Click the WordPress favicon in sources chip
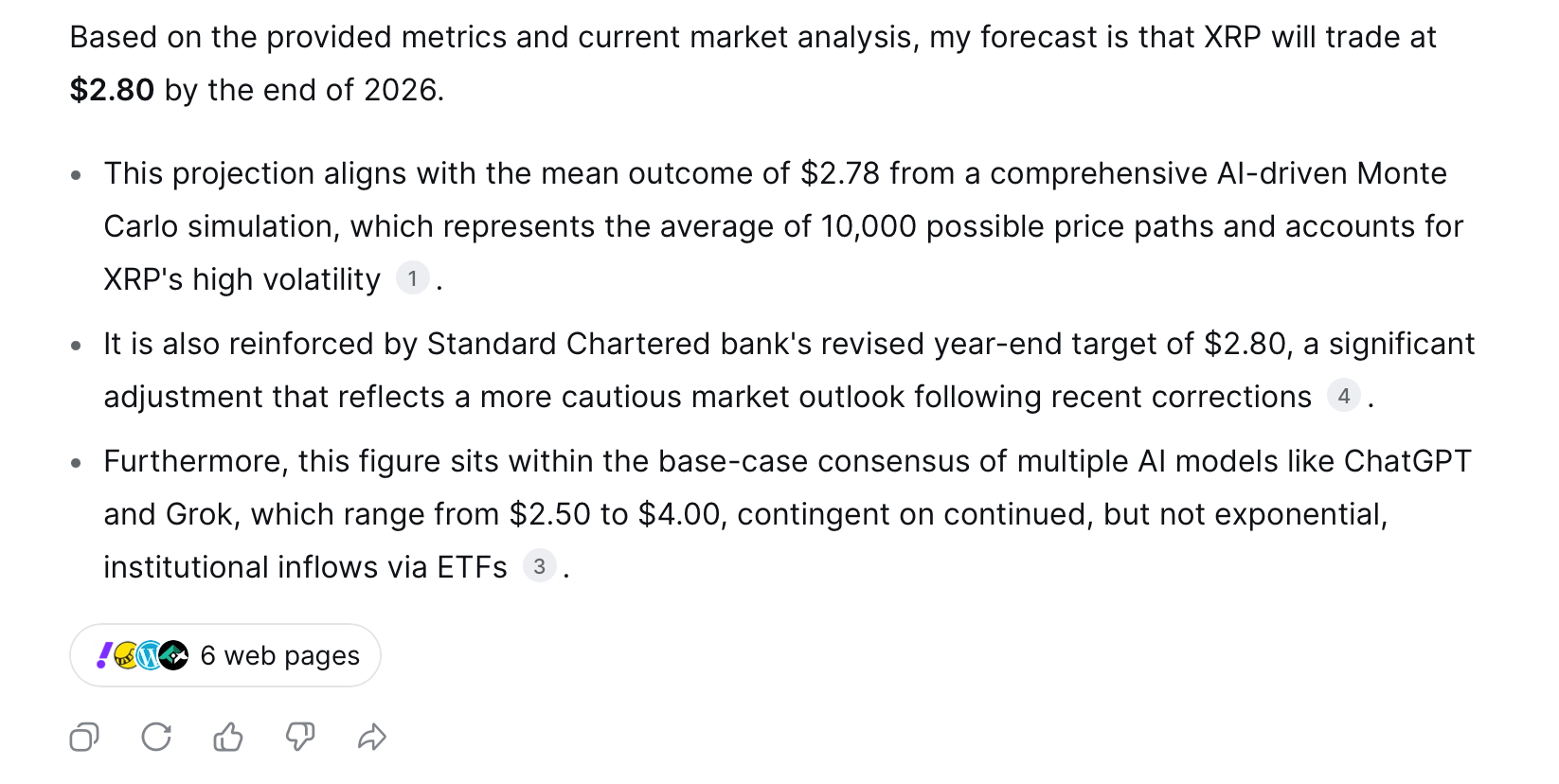Screen dimensions: 1559x784 (149, 654)
